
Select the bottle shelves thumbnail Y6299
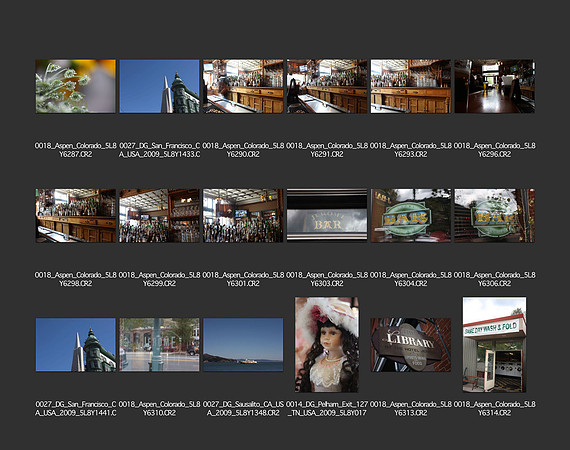pyautogui.click(x=160, y=216)
